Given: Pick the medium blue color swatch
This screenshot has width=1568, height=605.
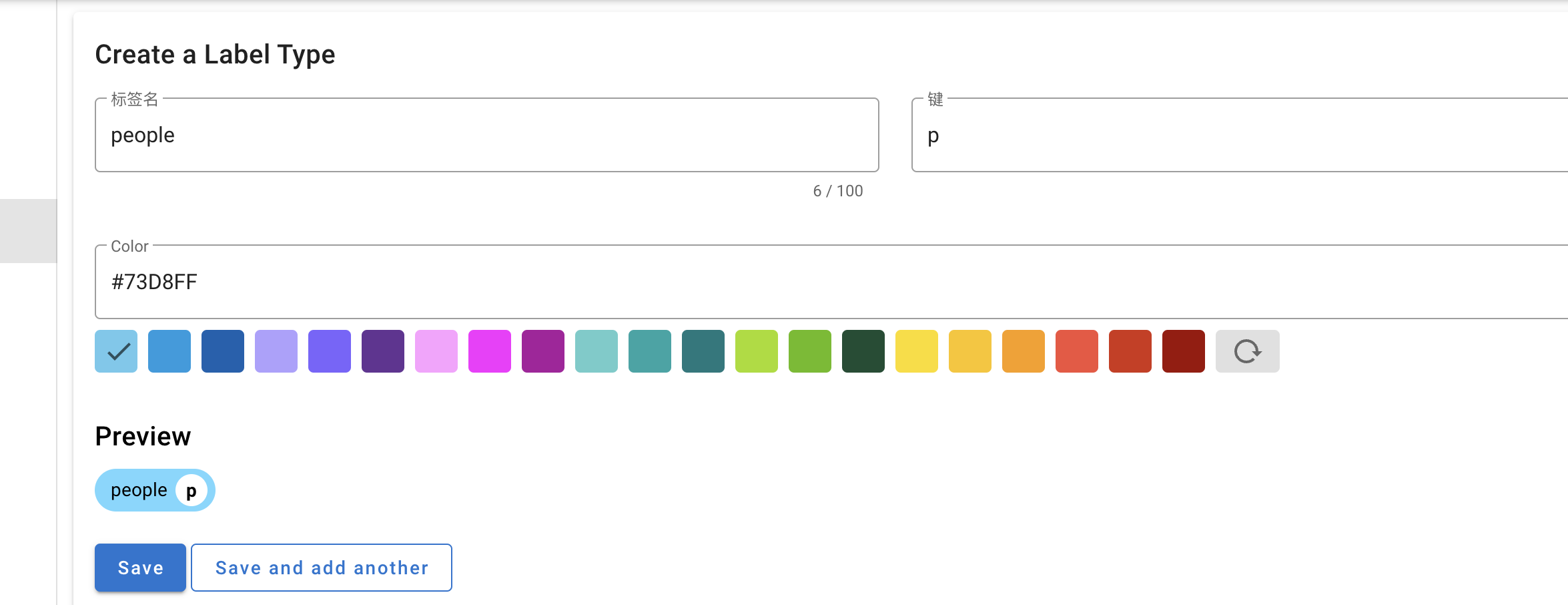Looking at the screenshot, I should 169,351.
